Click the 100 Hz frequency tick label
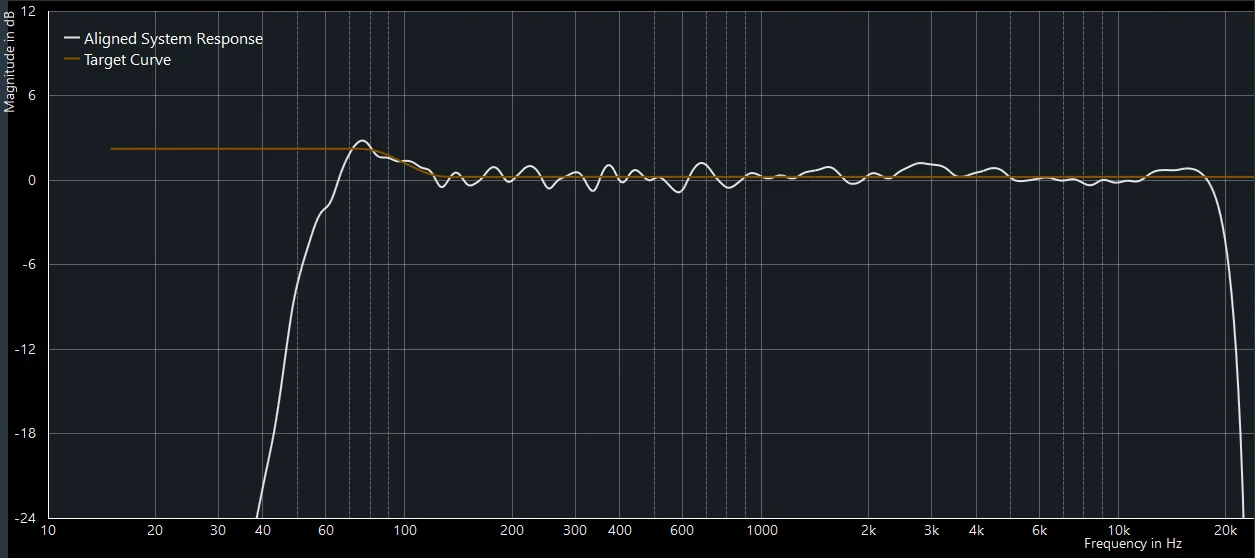Screen dimensions: 1257x559 [x=405, y=530]
